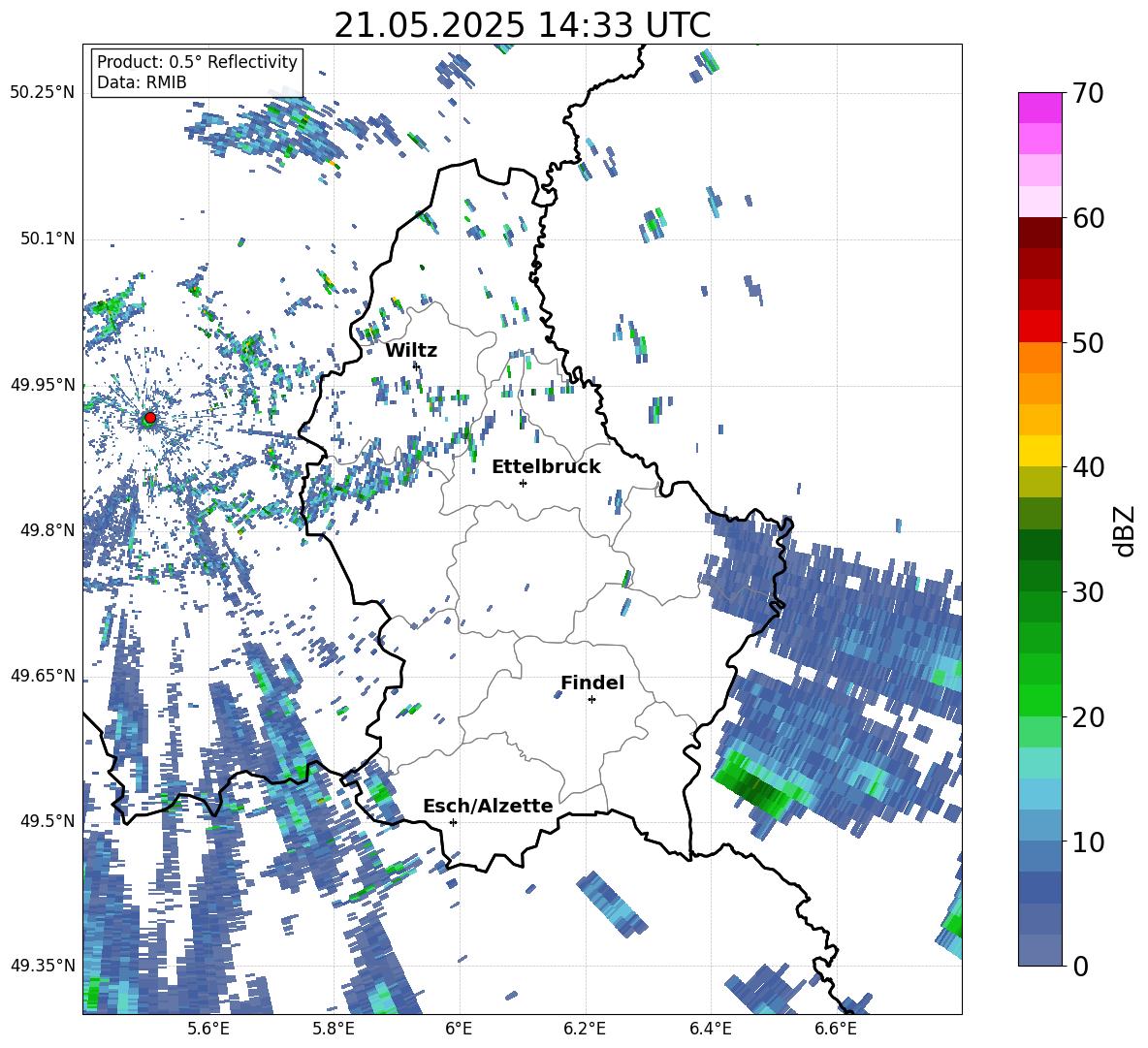Click the 'Esch/Alzette' city label
The width and height of the screenshot is (1148, 1048).
point(488,807)
